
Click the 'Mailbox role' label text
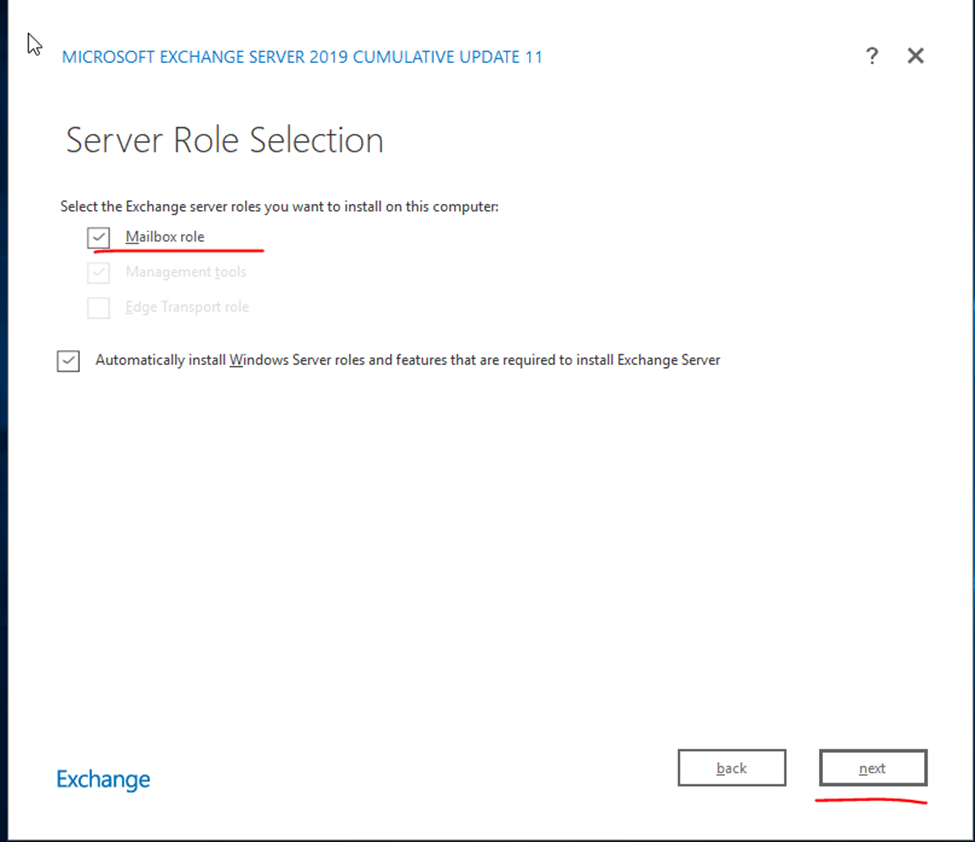tap(165, 237)
